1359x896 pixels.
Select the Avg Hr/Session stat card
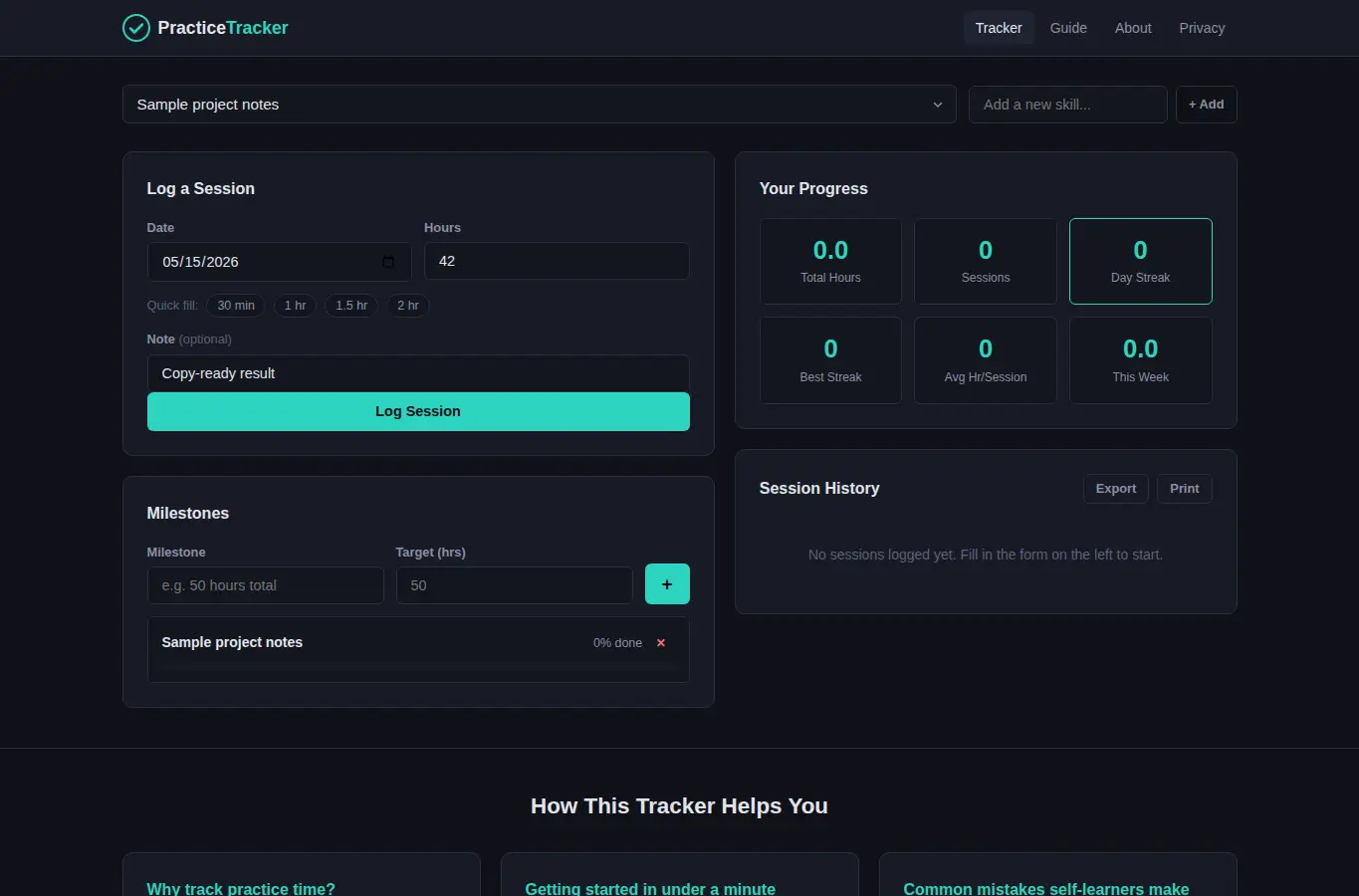point(986,360)
